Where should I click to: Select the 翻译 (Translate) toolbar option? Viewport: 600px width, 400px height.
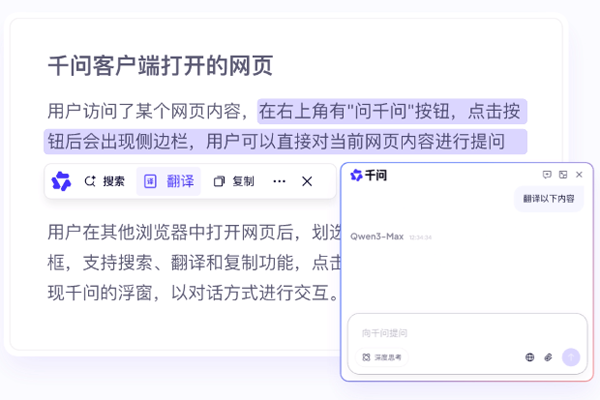pyautogui.click(x=169, y=181)
